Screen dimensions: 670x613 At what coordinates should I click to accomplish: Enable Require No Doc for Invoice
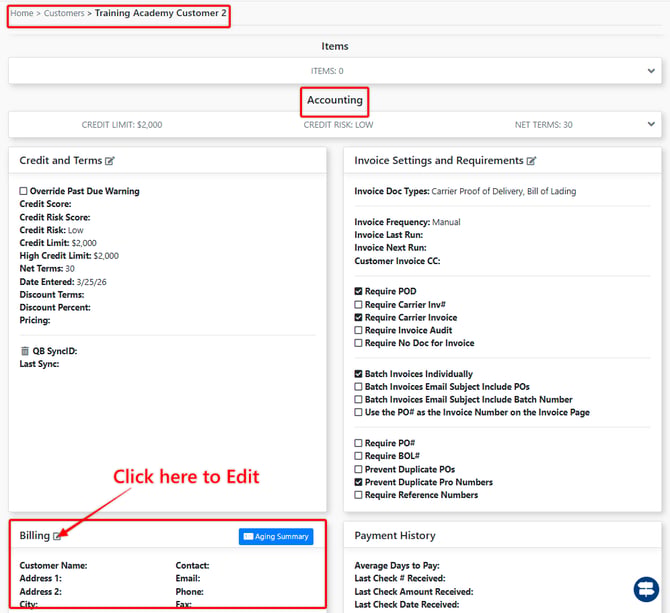[x=359, y=343]
